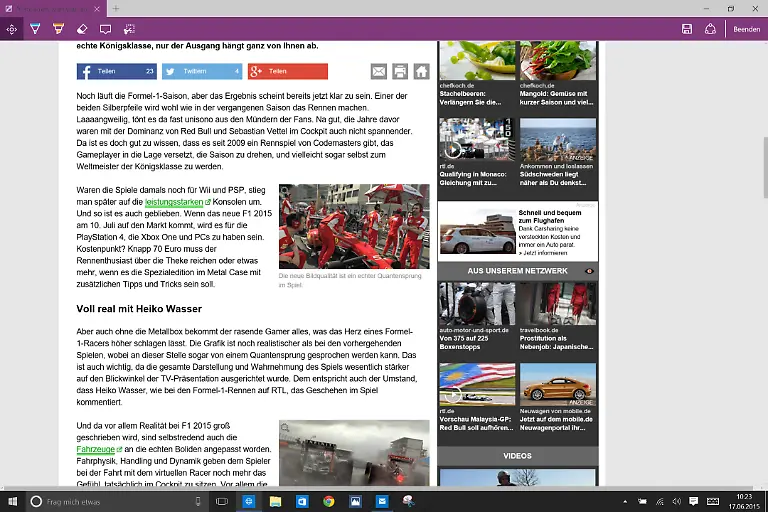The height and width of the screenshot is (512, 768).
Task: Open Google Chrome from the taskbar
Action: pos(328,501)
